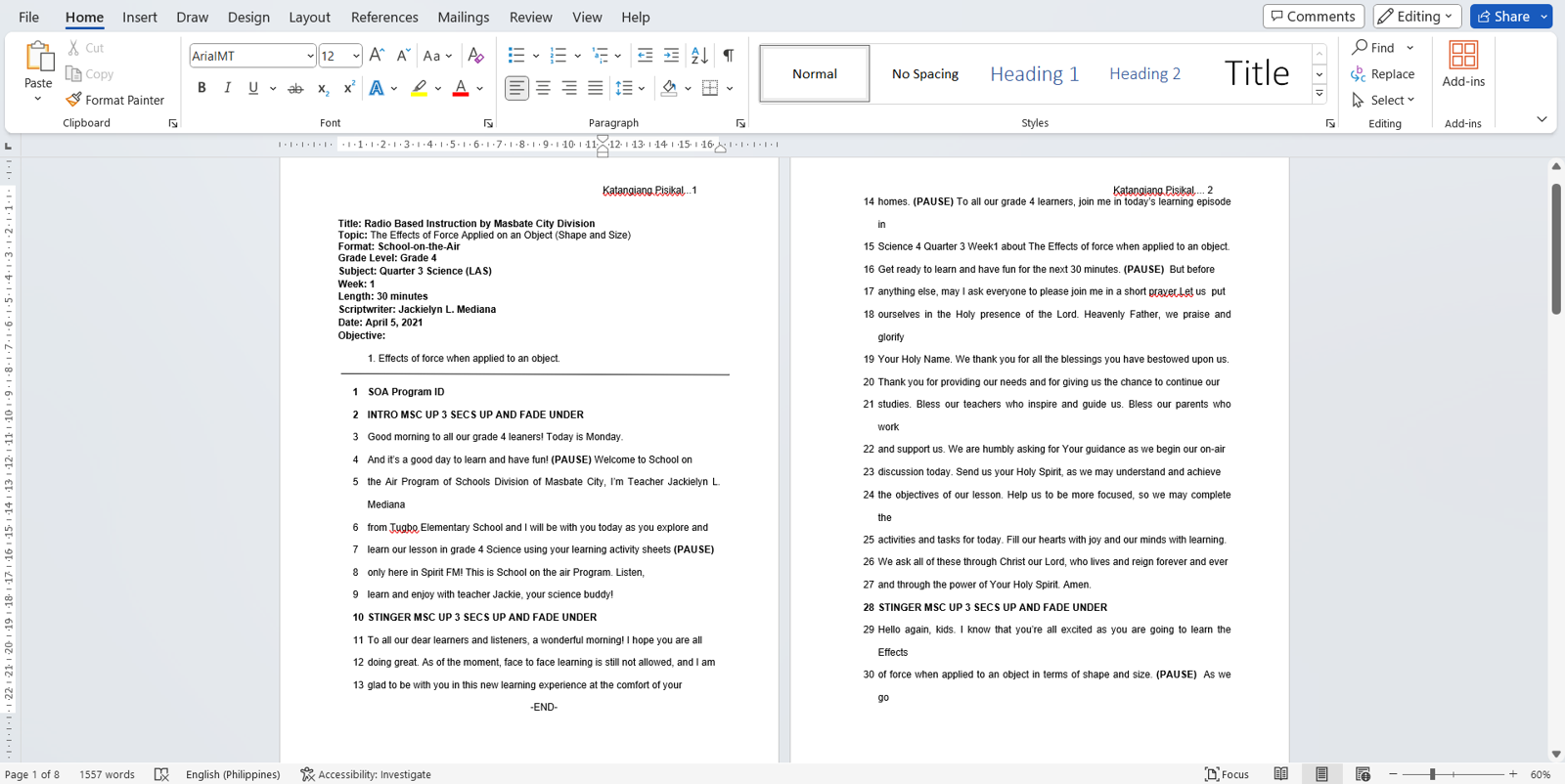The height and width of the screenshot is (784, 1565).
Task: Expand the Styles gallery more arrow
Action: 1319,94
